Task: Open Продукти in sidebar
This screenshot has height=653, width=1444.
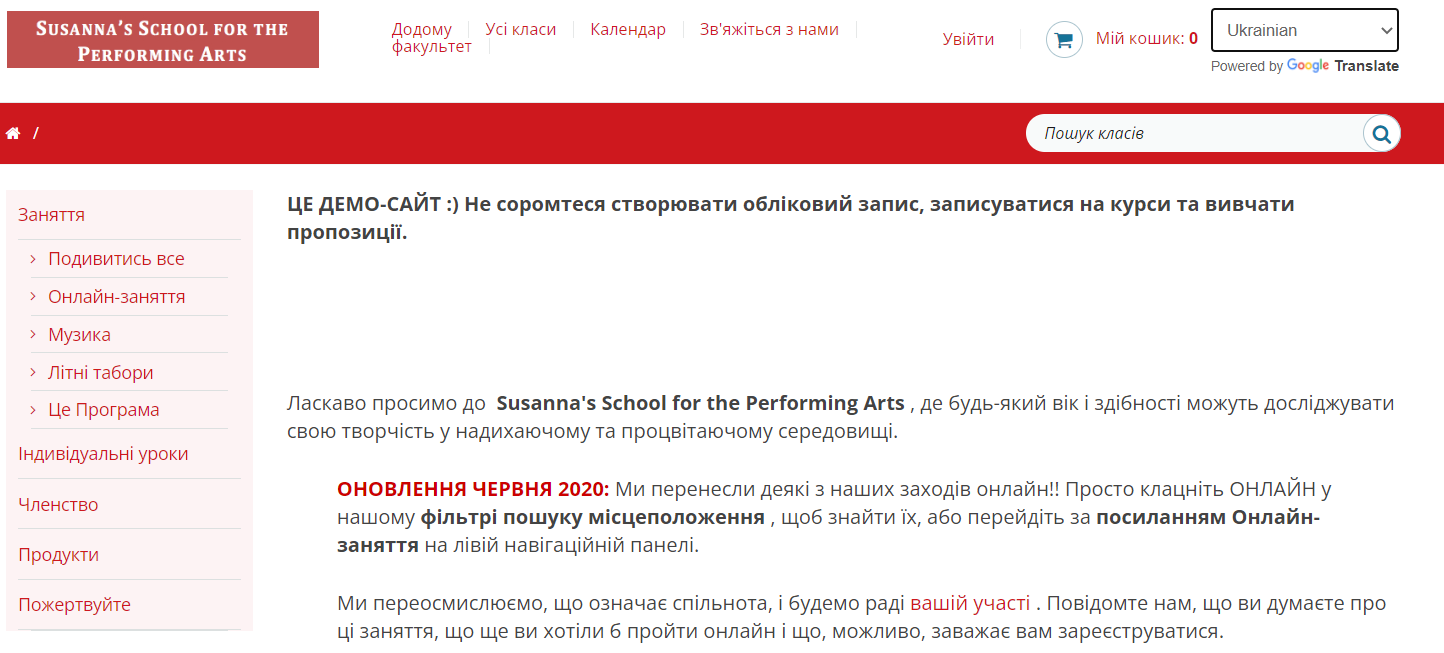Action: pyautogui.click(x=58, y=555)
